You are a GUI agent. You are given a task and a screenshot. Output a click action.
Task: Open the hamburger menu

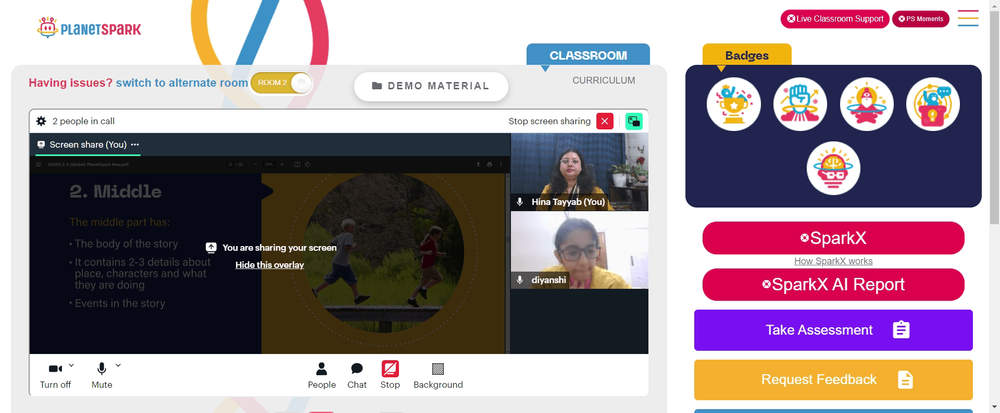pos(967,18)
